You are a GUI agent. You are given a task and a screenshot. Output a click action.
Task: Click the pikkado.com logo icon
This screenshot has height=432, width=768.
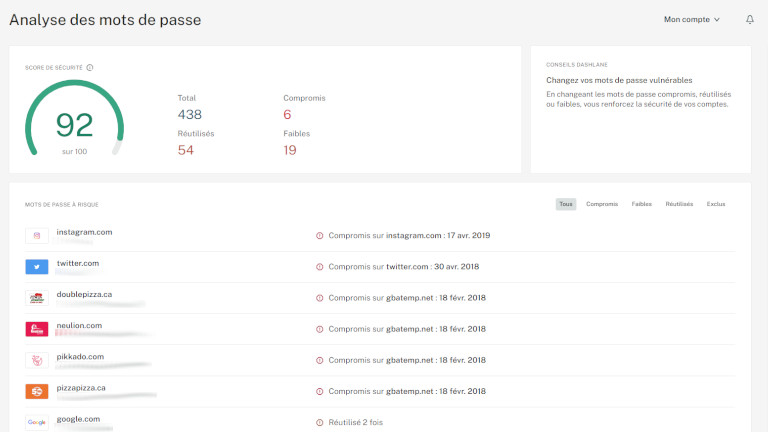coord(37,360)
